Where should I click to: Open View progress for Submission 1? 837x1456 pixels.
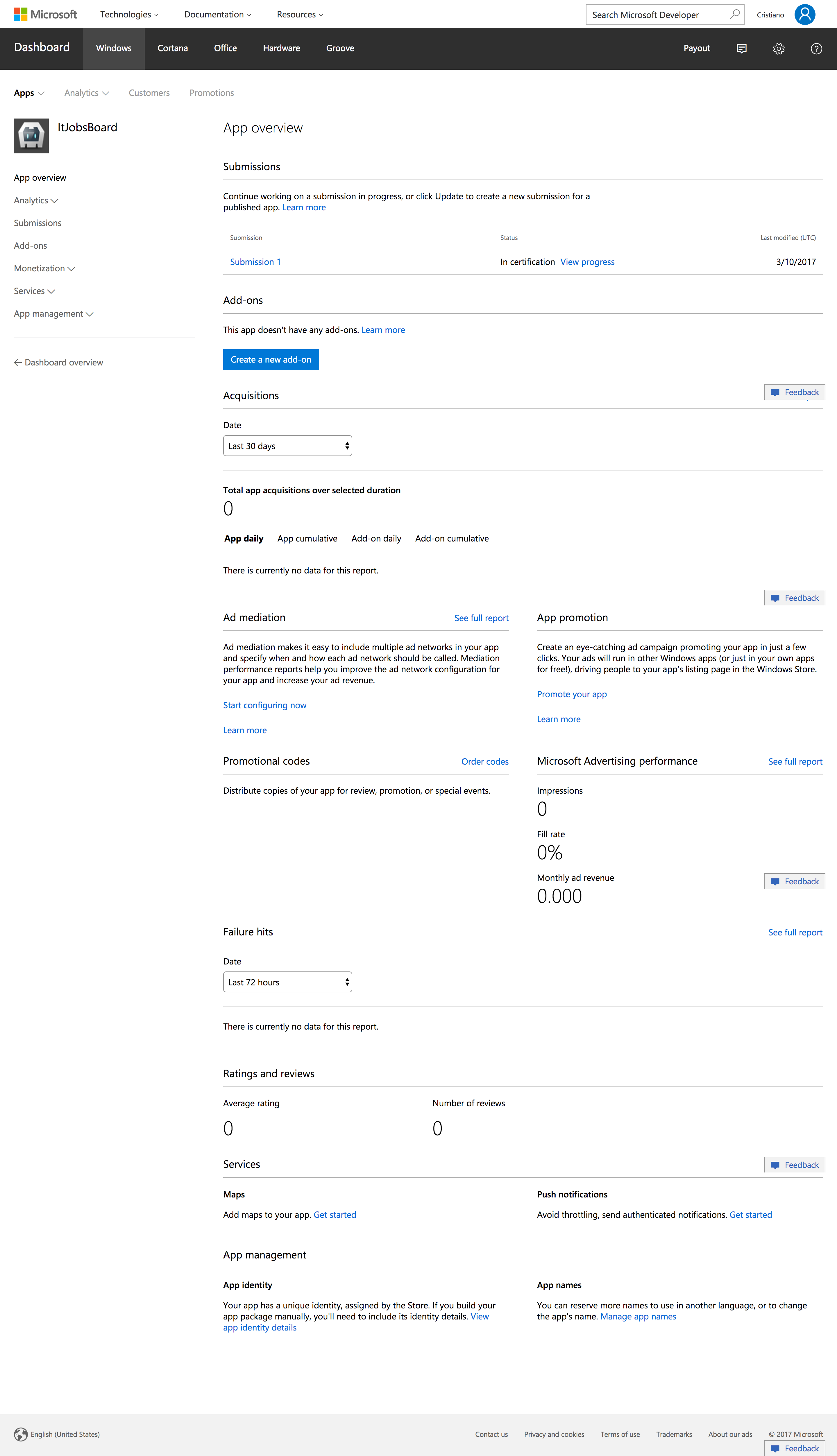tap(587, 261)
